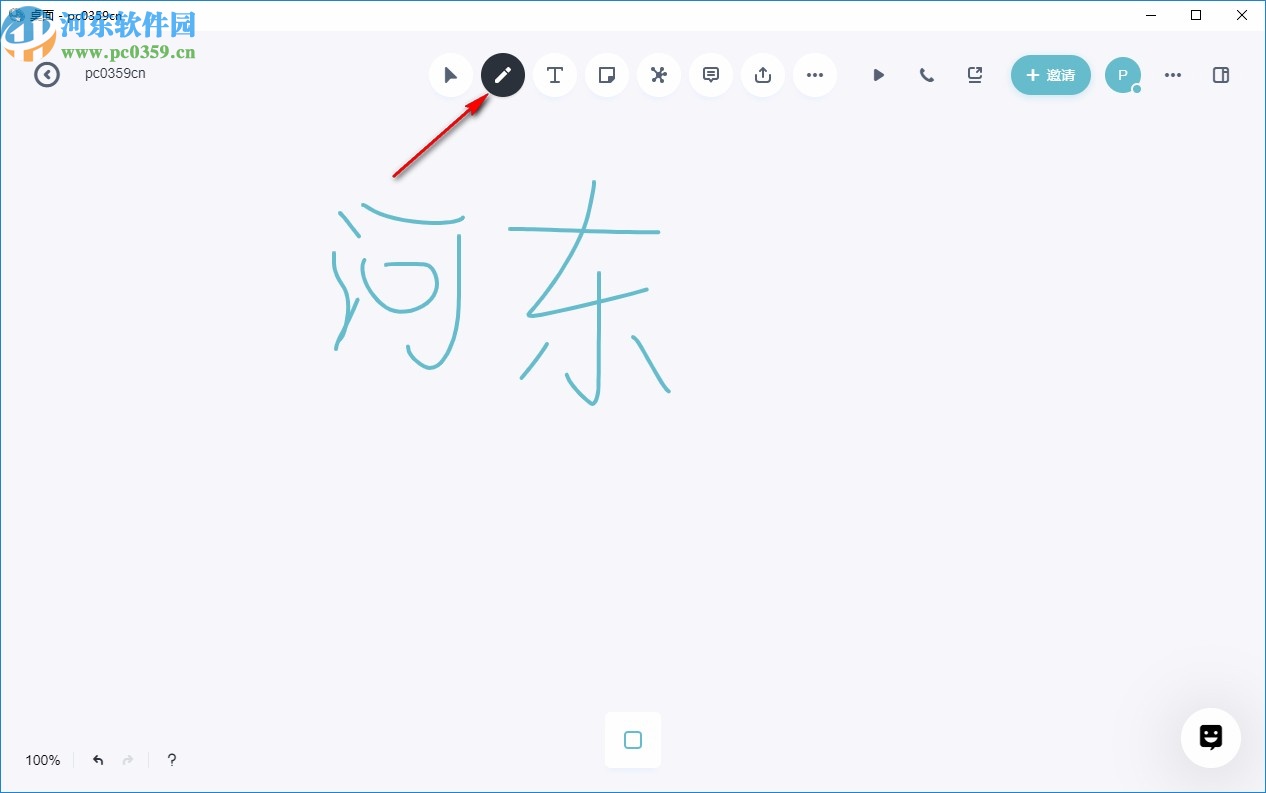
Task: Open the top-right overflow menu
Action: tap(1172, 74)
